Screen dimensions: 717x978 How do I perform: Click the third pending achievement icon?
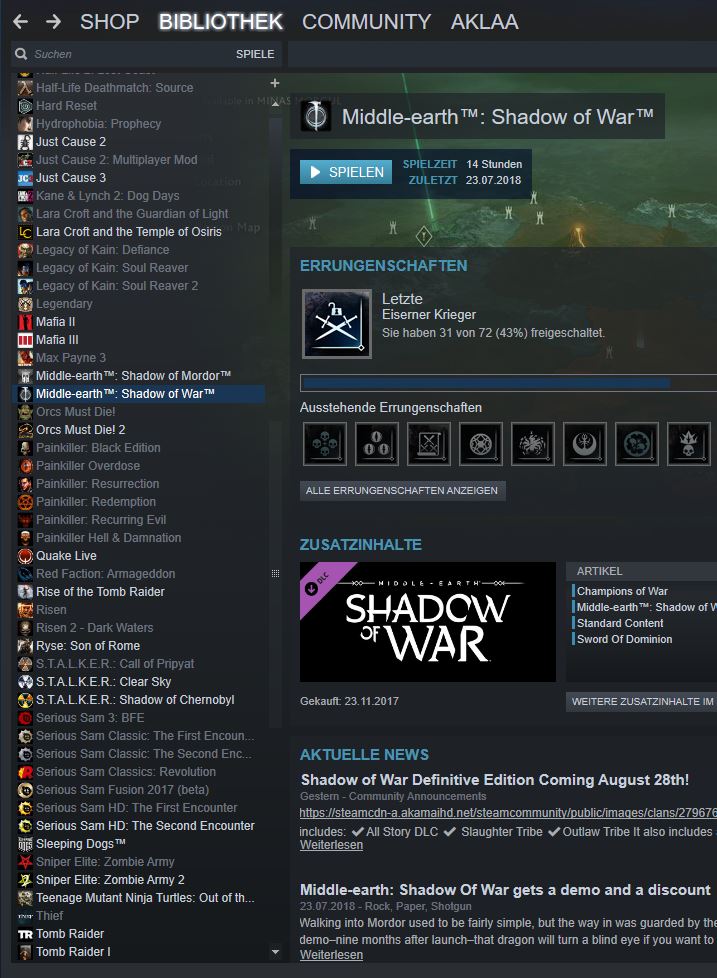[429, 444]
